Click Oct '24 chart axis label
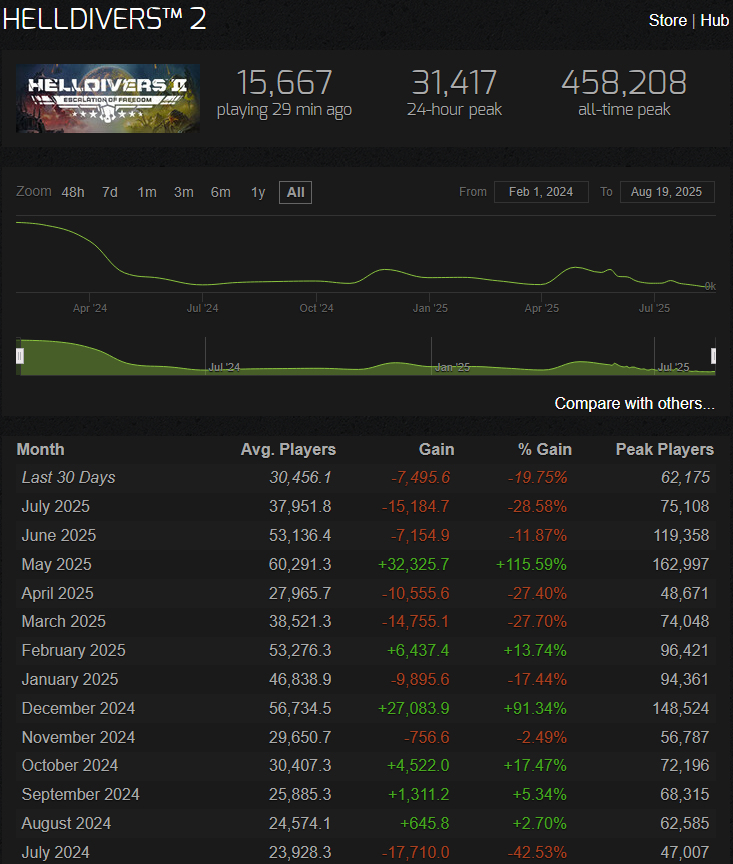Screen dimensions: 733x864 pos(316,308)
